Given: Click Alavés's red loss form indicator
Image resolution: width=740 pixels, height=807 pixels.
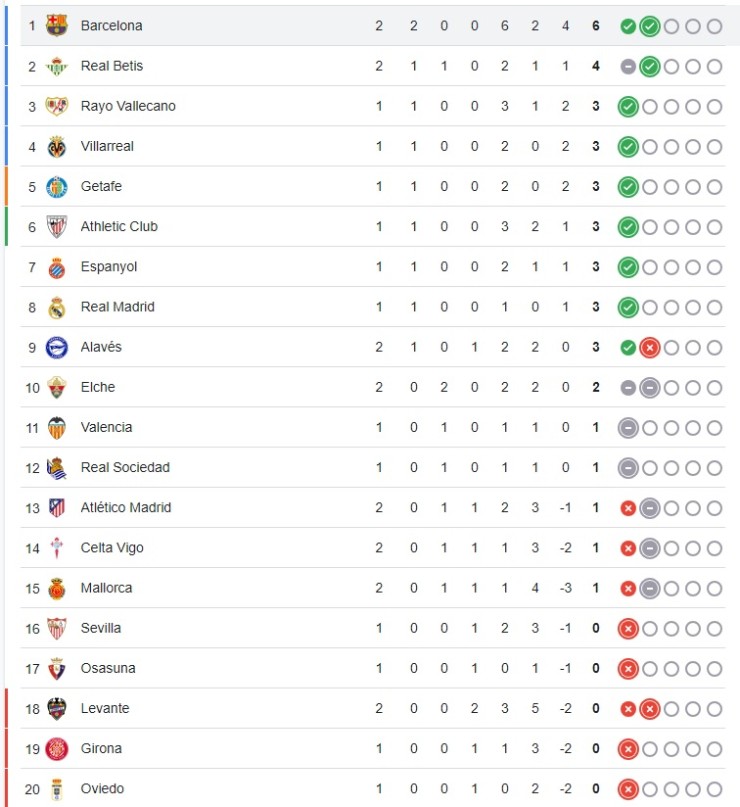Looking at the screenshot, I should coord(648,347).
